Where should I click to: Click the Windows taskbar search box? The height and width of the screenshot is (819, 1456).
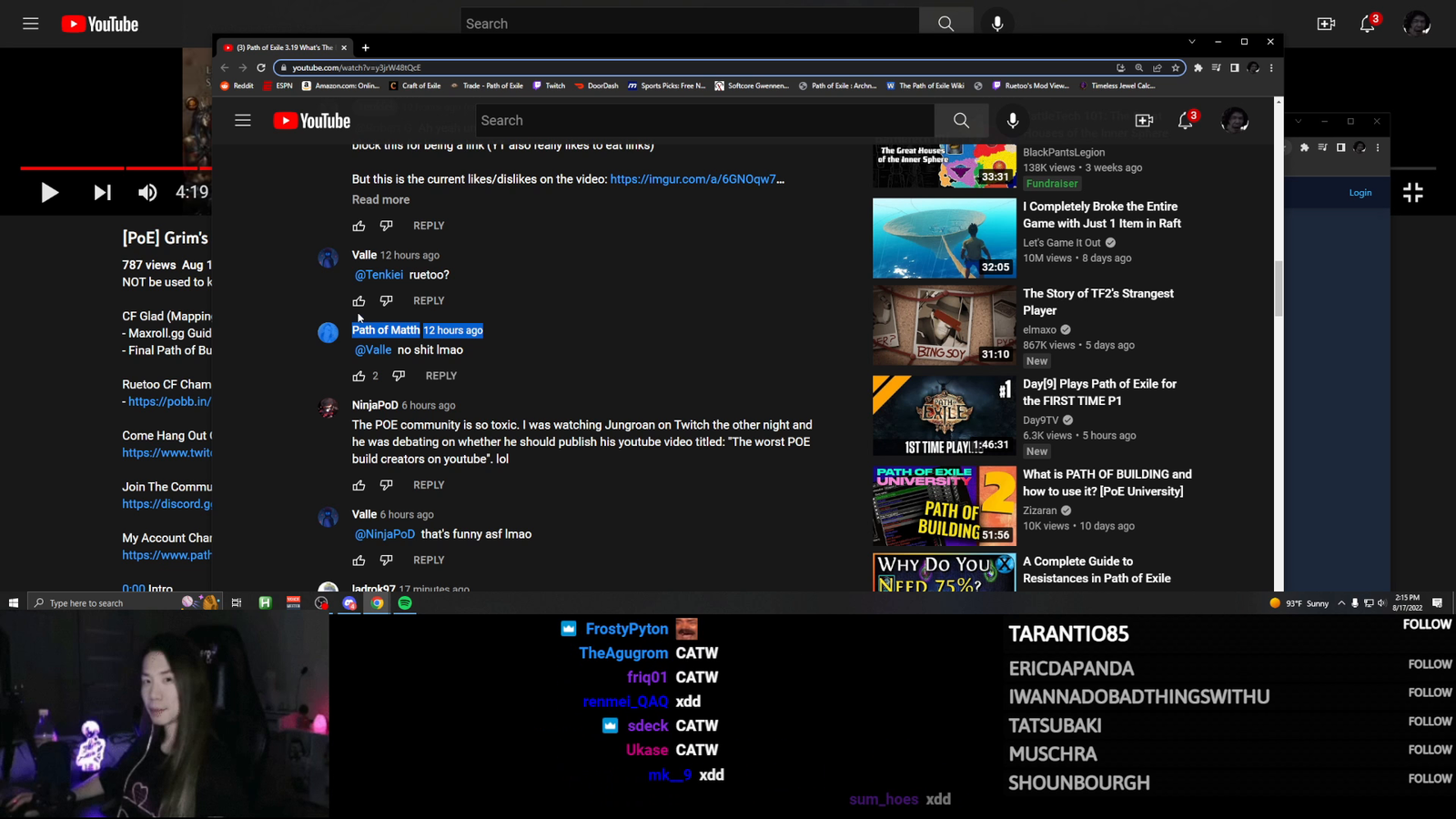pos(123,602)
